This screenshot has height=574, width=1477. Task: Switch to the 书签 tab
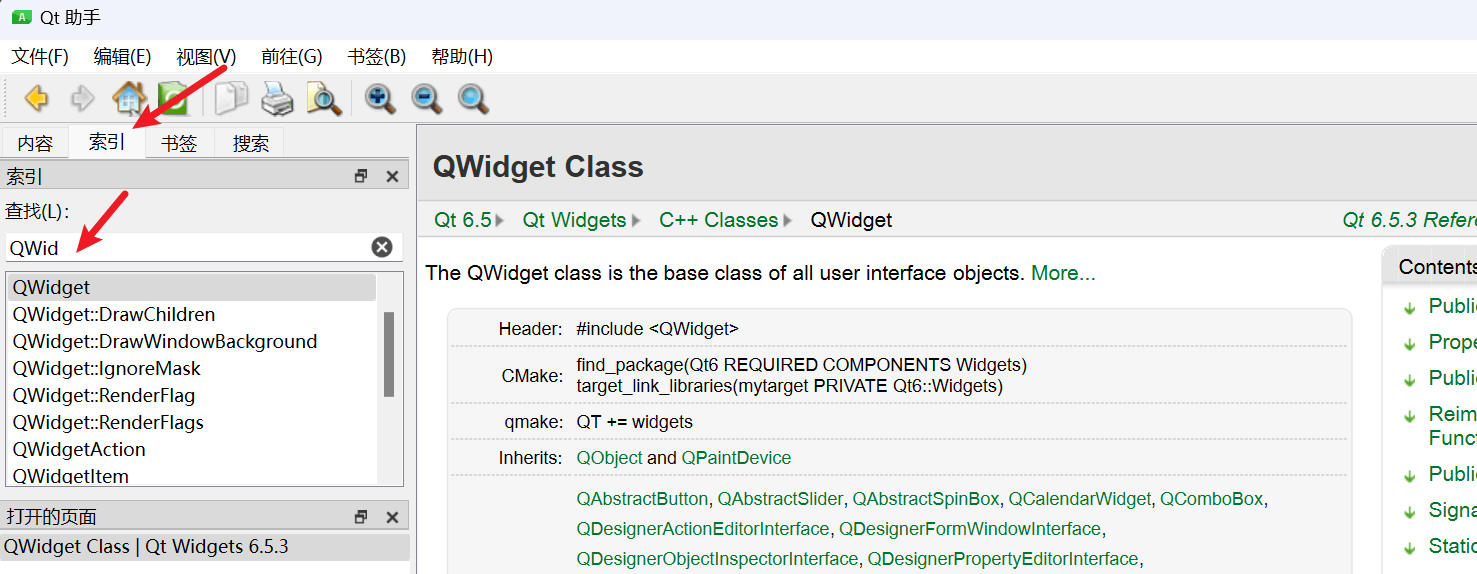pyautogui.click(x=179, y=143)
